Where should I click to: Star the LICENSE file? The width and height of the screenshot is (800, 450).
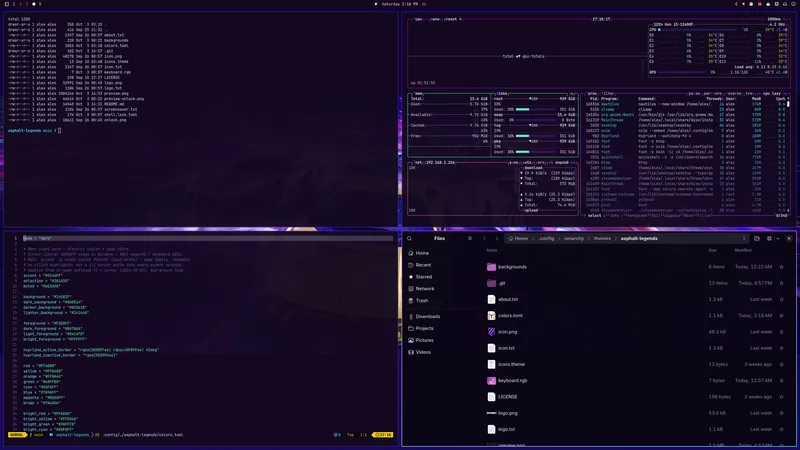coord(781,396)
